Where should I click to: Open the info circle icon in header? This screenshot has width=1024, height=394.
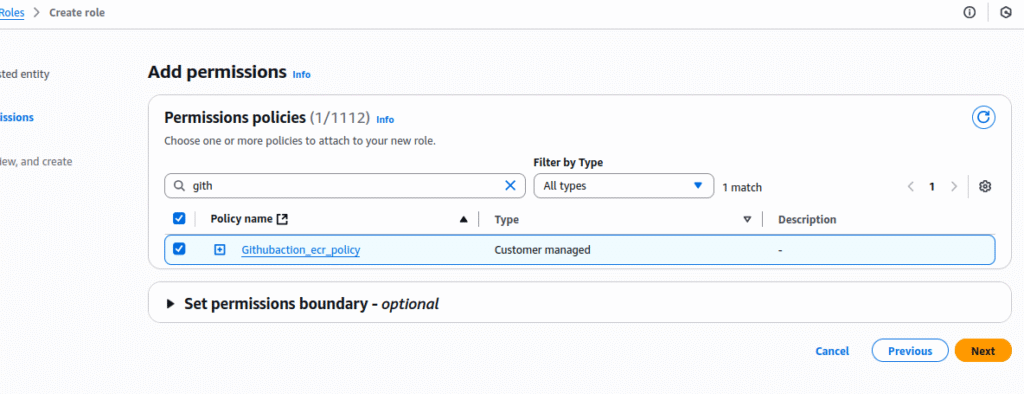tap(970, 12)
